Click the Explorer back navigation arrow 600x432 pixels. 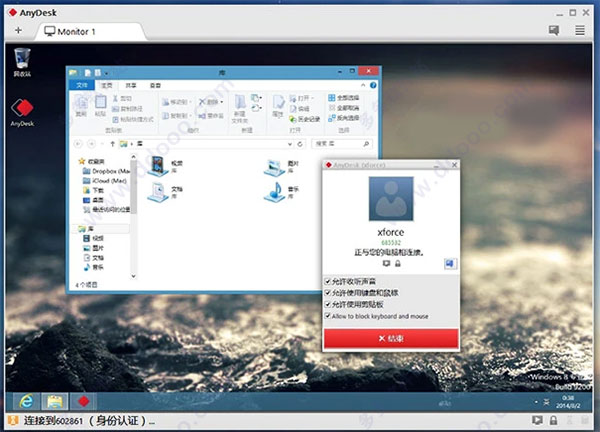78,144
